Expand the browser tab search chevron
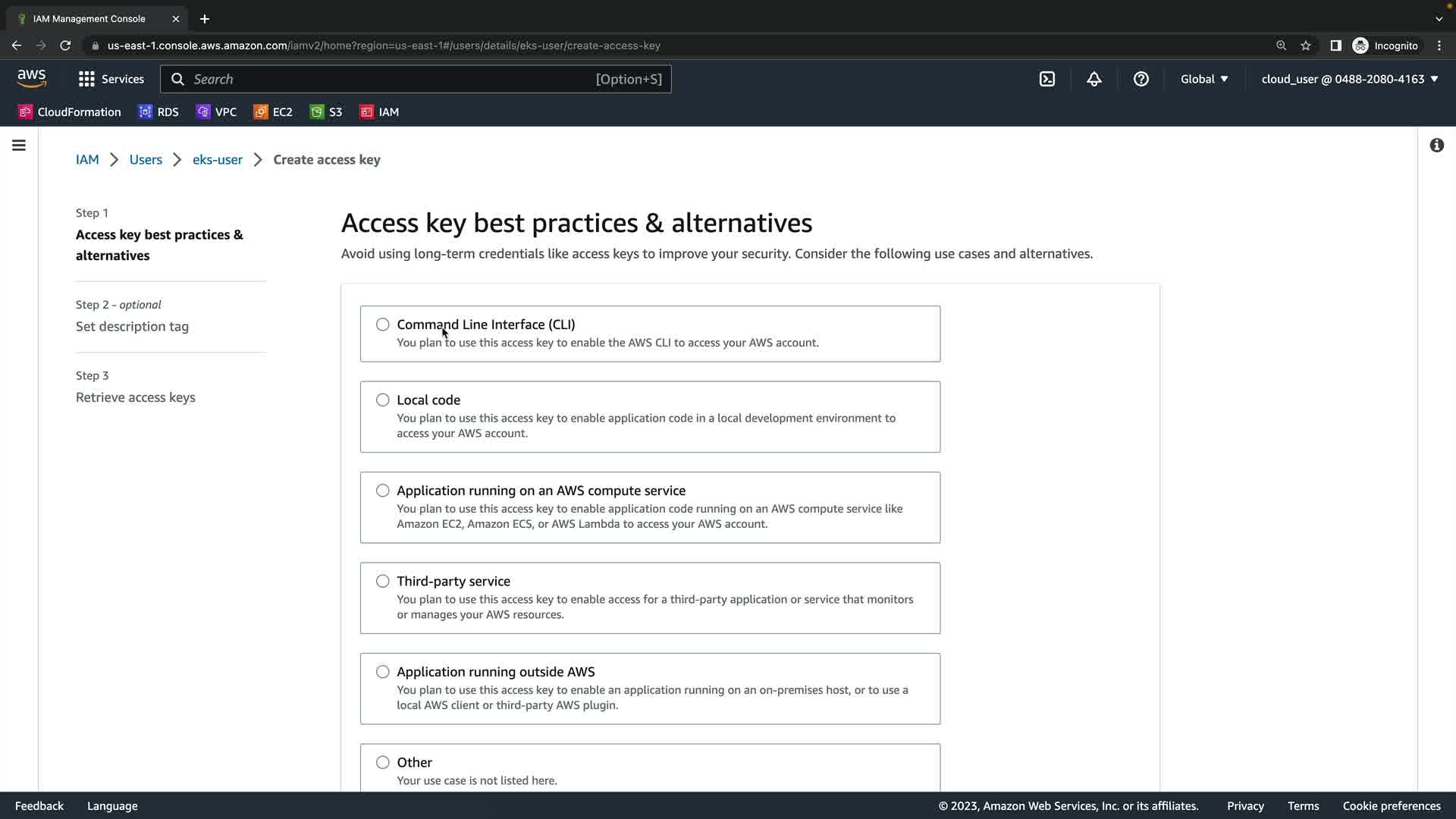The image size is (1456, 819). point(1439,18)
